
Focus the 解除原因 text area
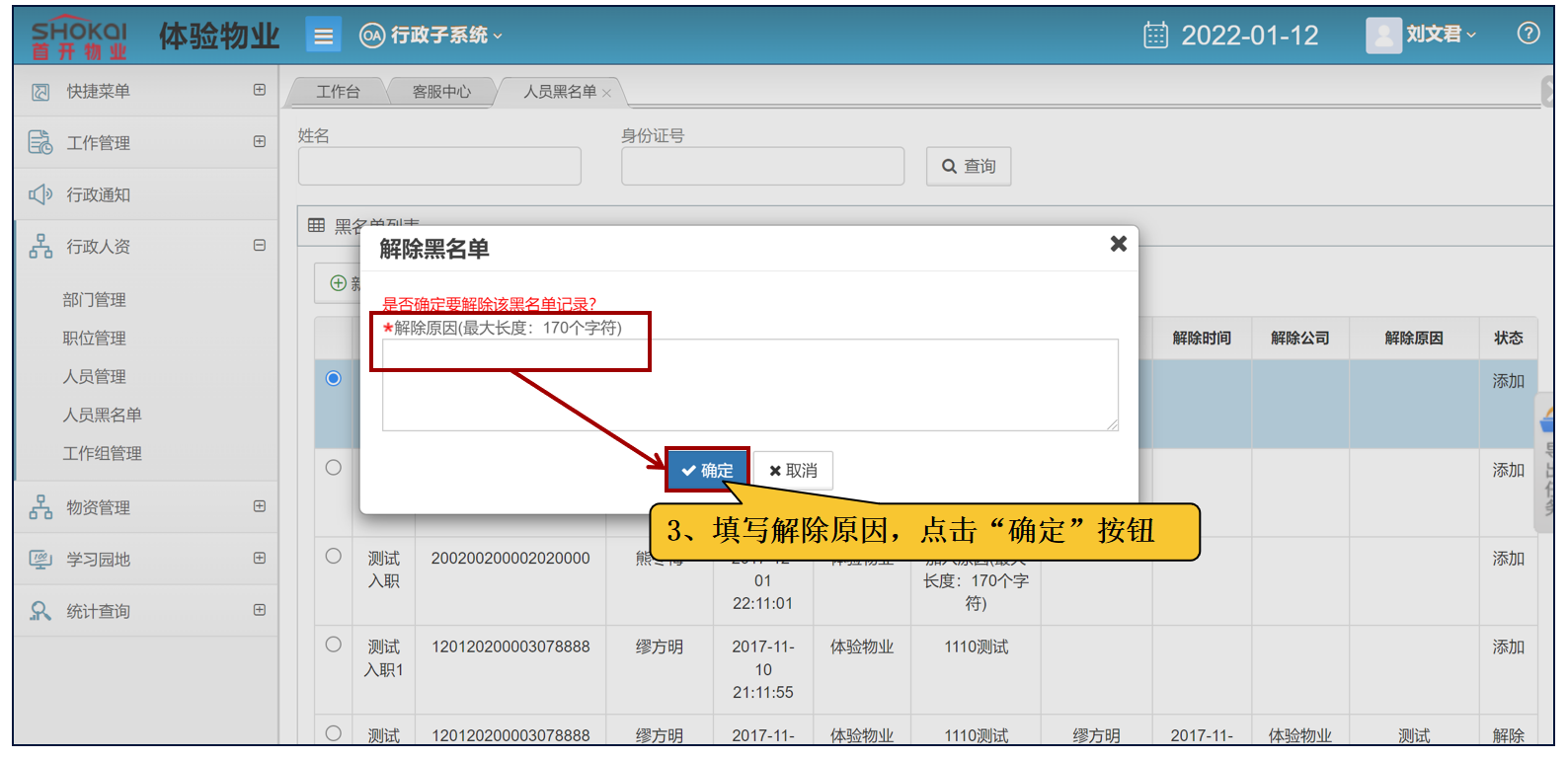point(750,385)
